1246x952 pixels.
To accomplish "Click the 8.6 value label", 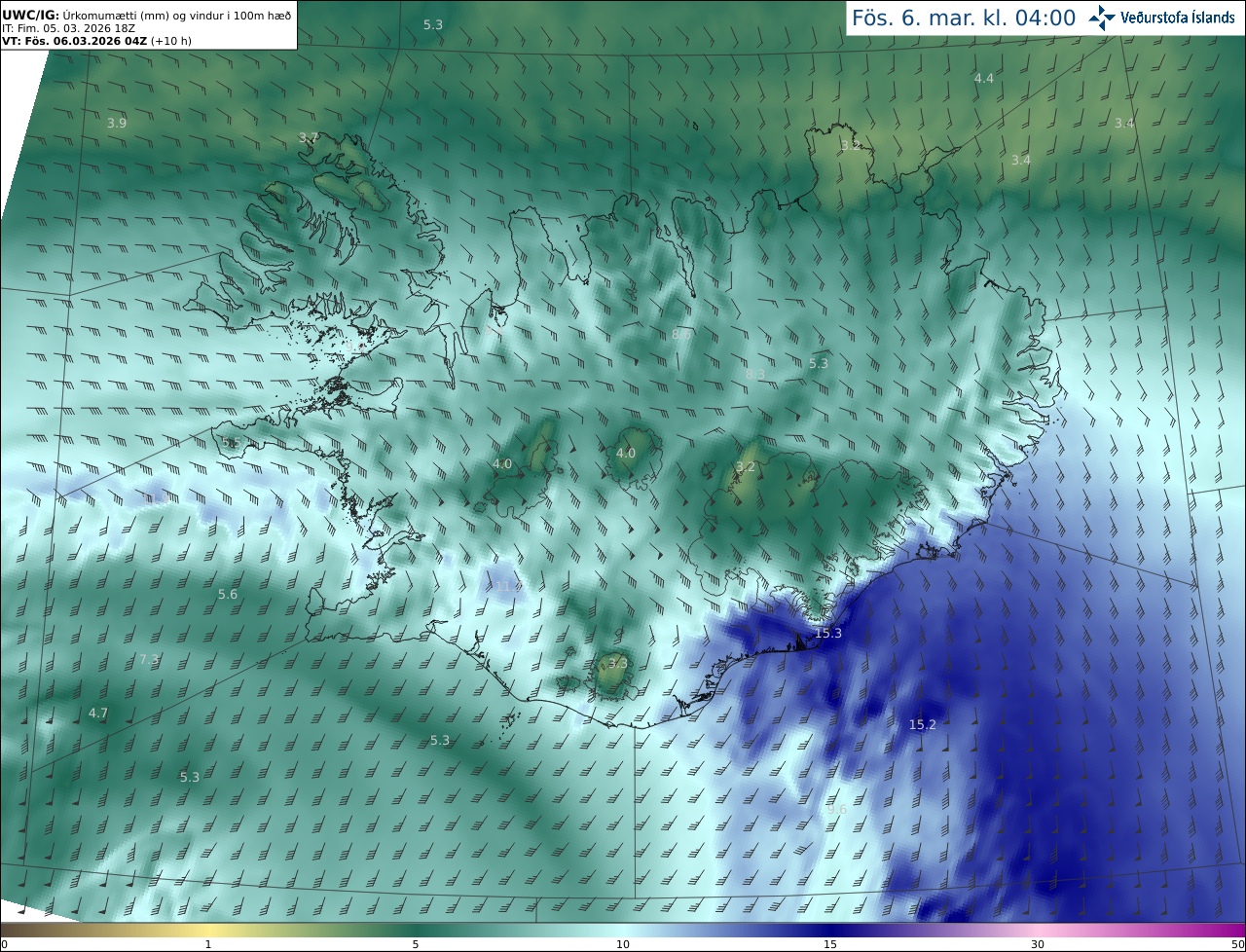I will pos(681,334).
